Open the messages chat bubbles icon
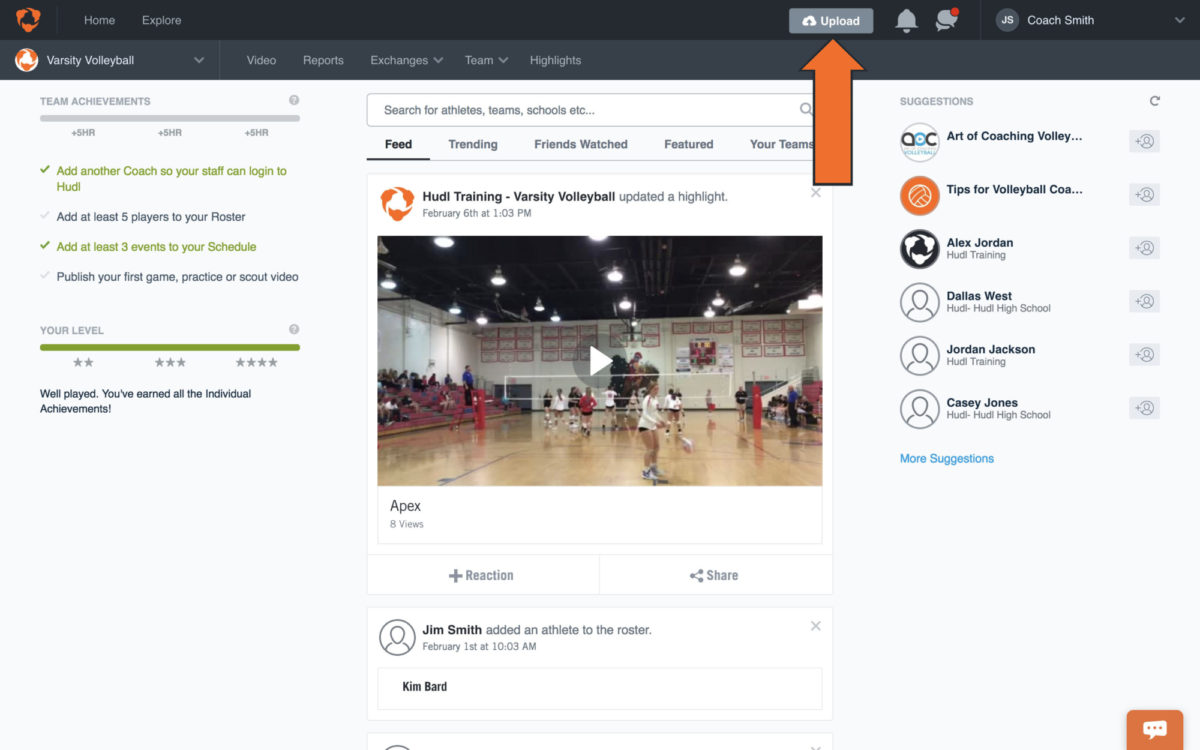The height and width of the screenshot is (750, 1200). click(946, 20)
